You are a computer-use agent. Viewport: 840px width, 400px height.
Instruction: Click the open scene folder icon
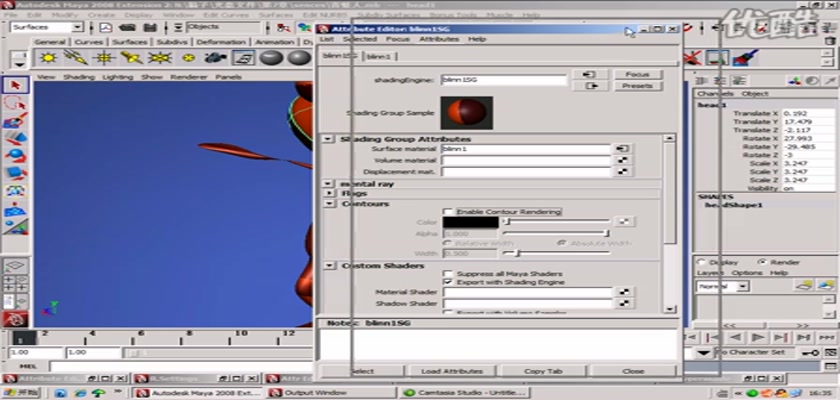click(127, 27)
